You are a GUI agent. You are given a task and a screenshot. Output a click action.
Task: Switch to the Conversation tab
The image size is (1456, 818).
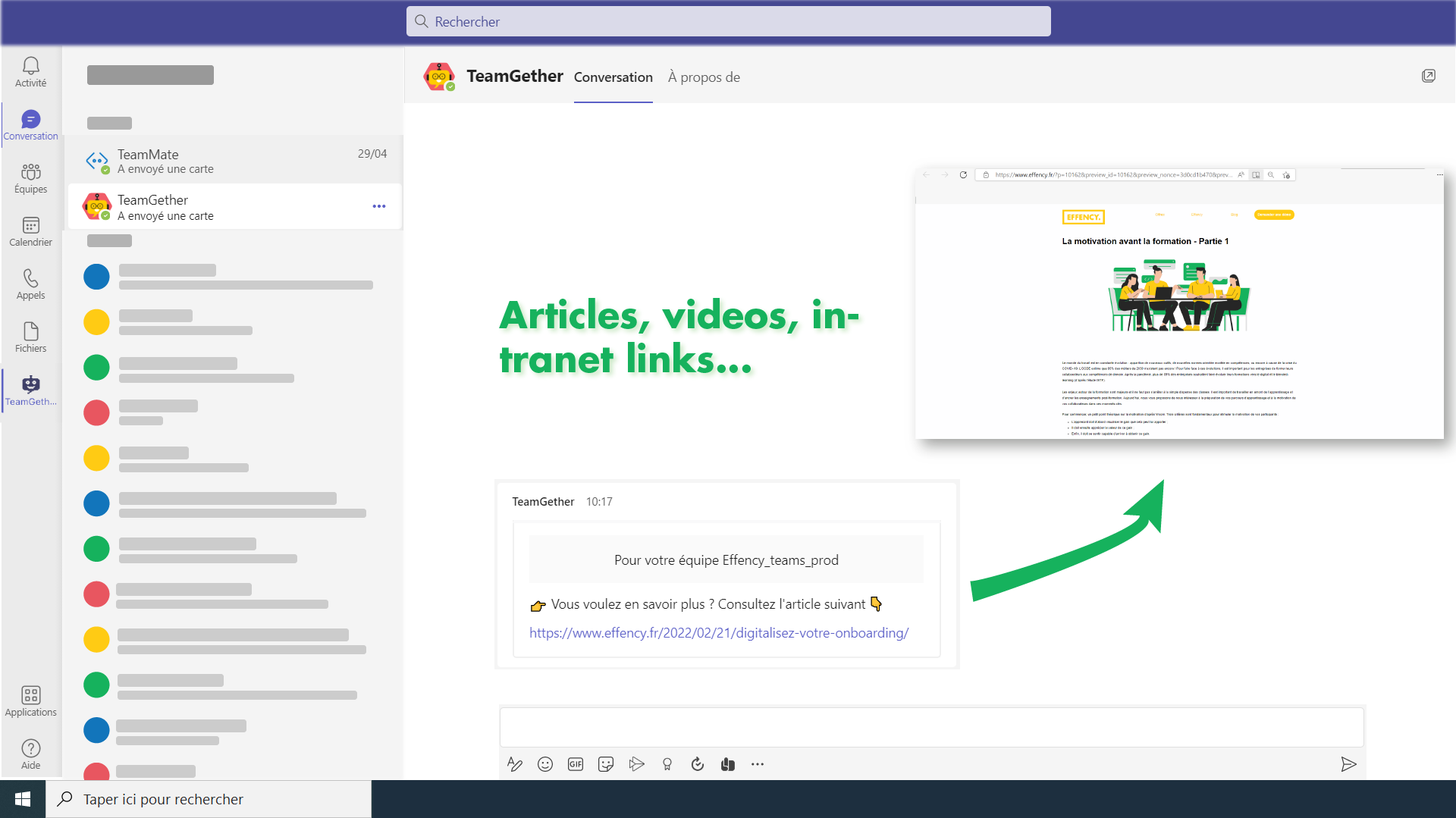(x=613, y=77)
